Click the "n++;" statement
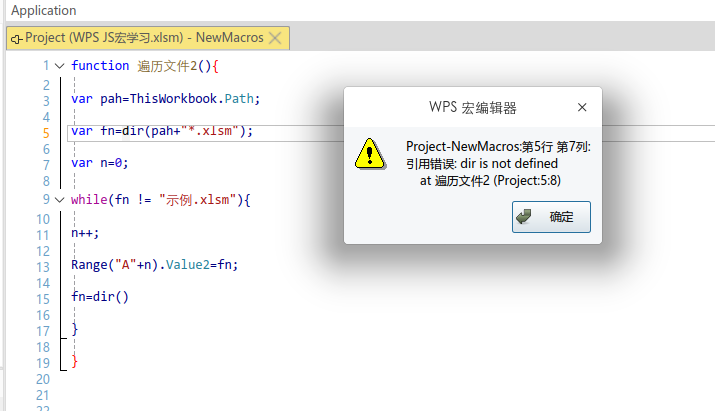The width and height of the screenshot is (715, 411). (x=85, y=233)
